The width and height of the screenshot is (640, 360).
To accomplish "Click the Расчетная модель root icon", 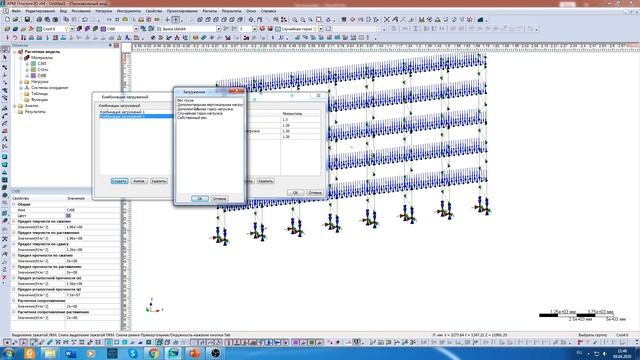I will pyautogui.click(x=20, y=52).
